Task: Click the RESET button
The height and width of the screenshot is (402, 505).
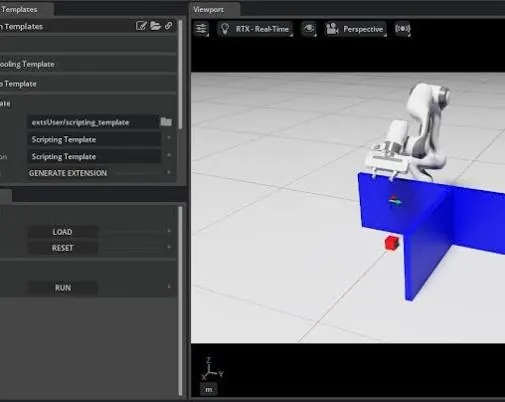Action: [63, 248]
